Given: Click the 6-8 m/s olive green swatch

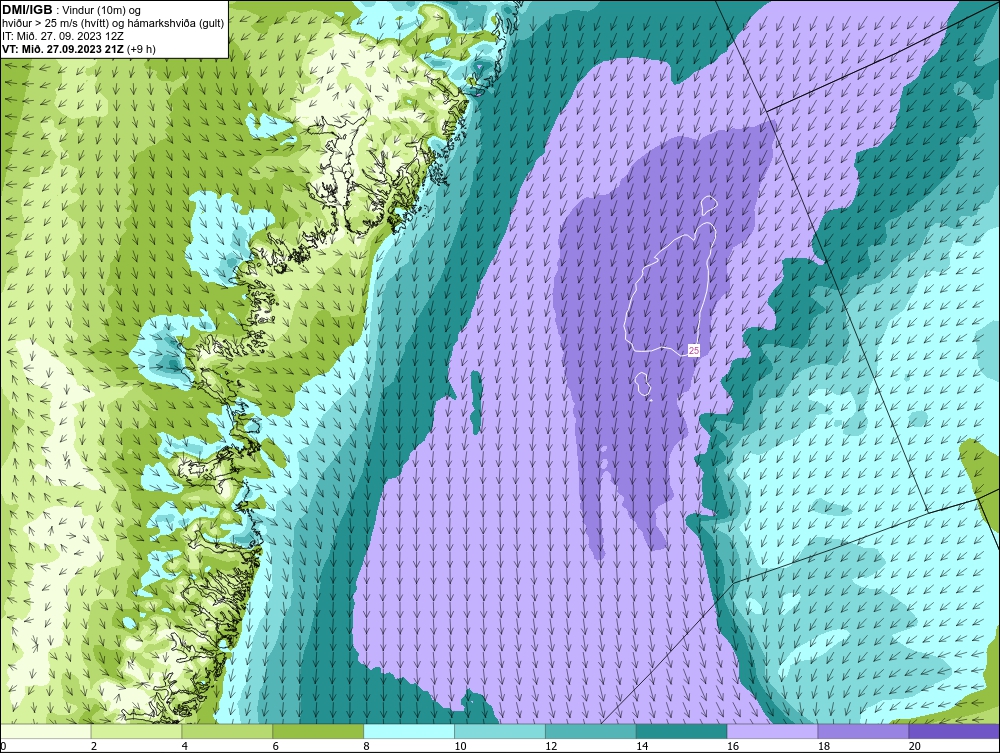Looking at the screenshot, I should click(318, 731).
